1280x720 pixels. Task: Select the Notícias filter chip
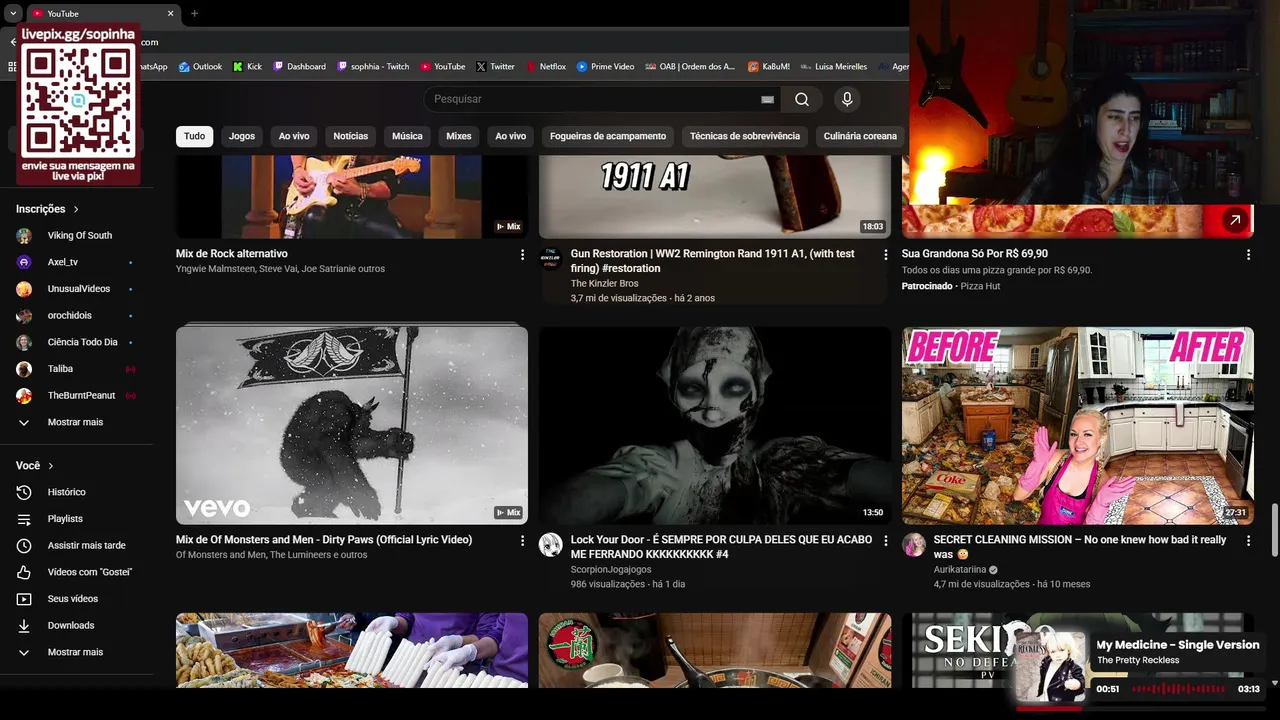coord(351,136)
